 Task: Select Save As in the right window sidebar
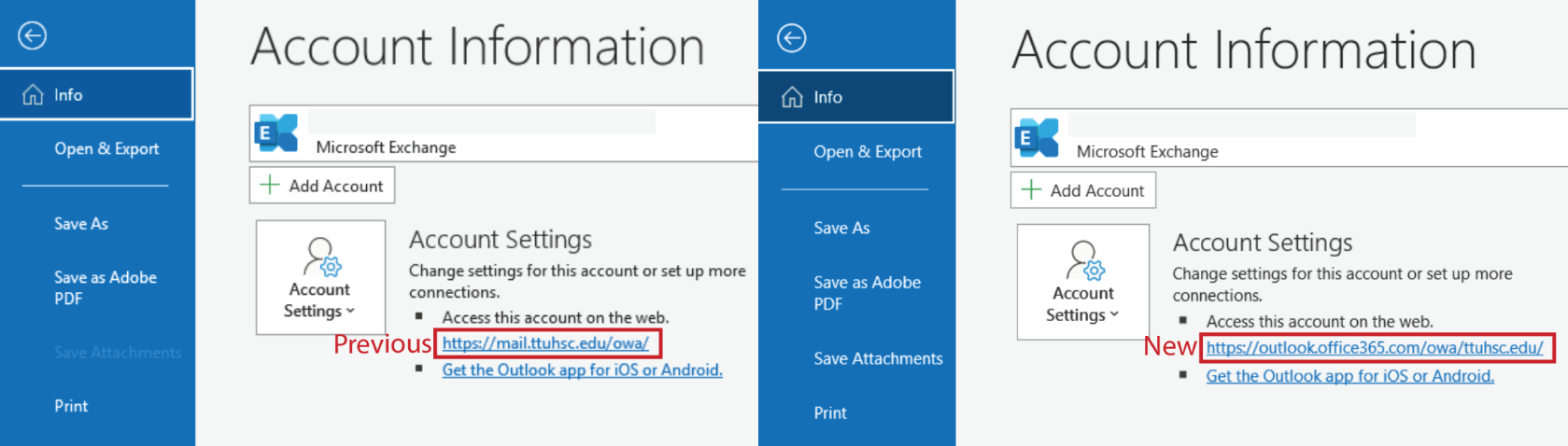point(841,228)
